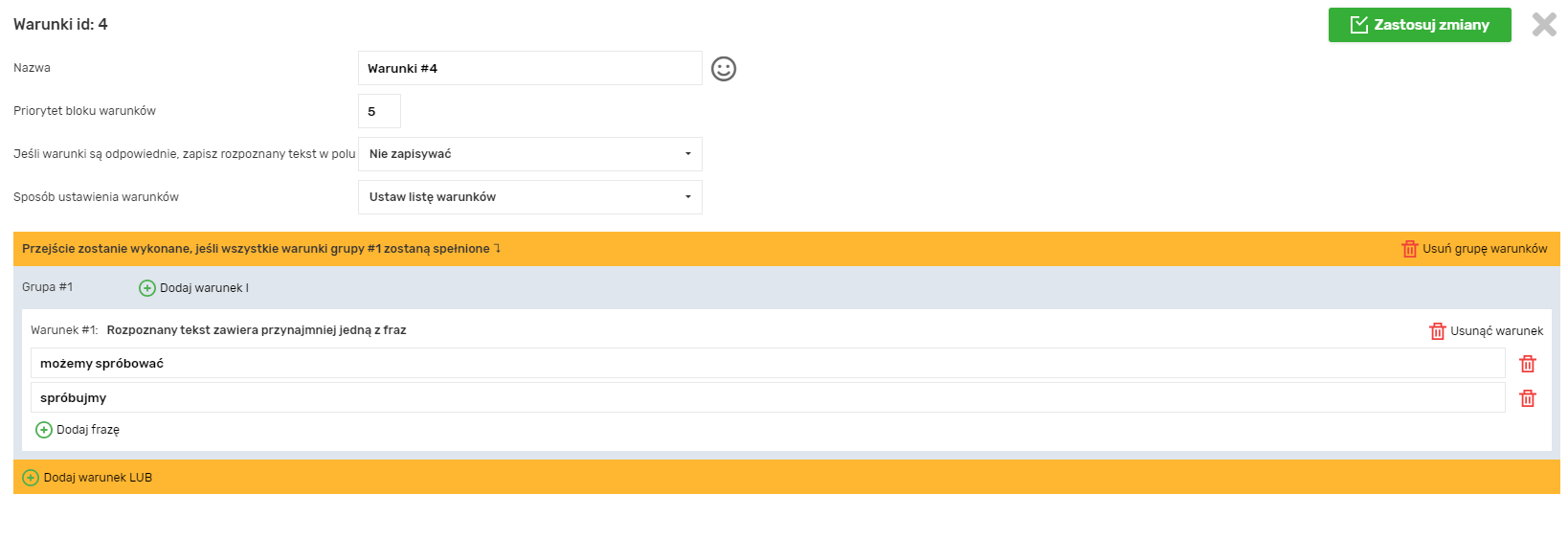Click trash icon for phrase "możemy spróbować"
This screenshot has height=539, width=1568.
pyautogui.click(x=1528, y=364)
